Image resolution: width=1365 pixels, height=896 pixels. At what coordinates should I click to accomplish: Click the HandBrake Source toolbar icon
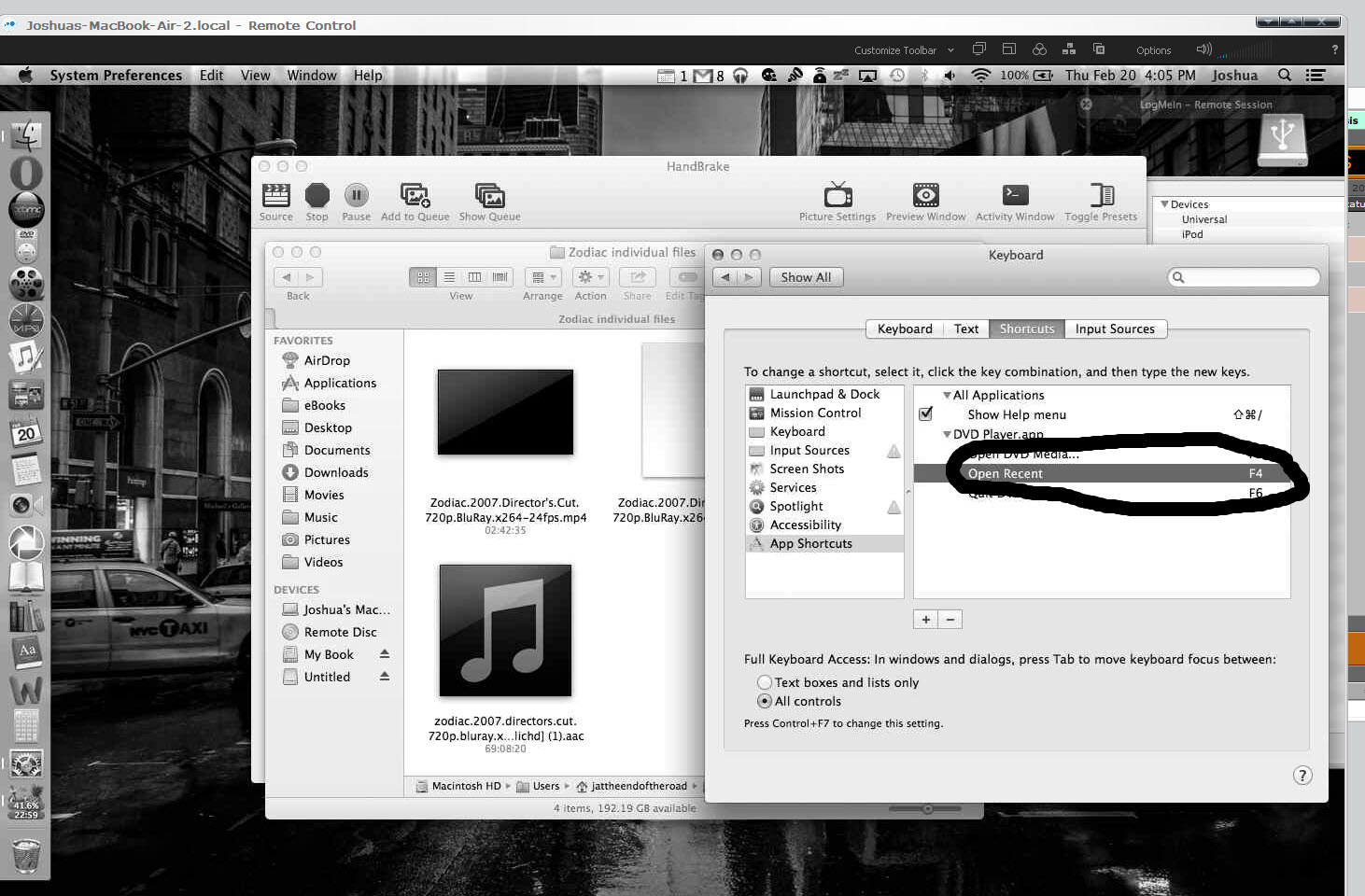[x=275, y=195]
